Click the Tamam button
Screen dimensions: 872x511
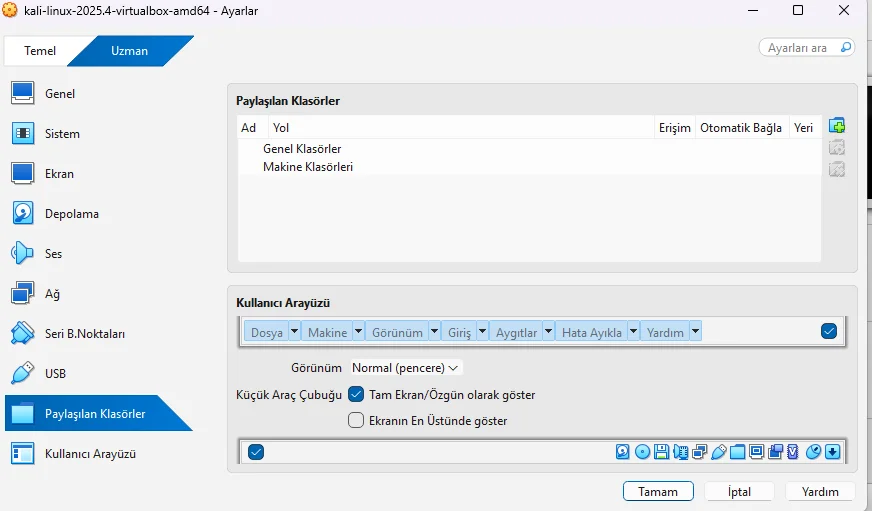click(x=658, y=492)
